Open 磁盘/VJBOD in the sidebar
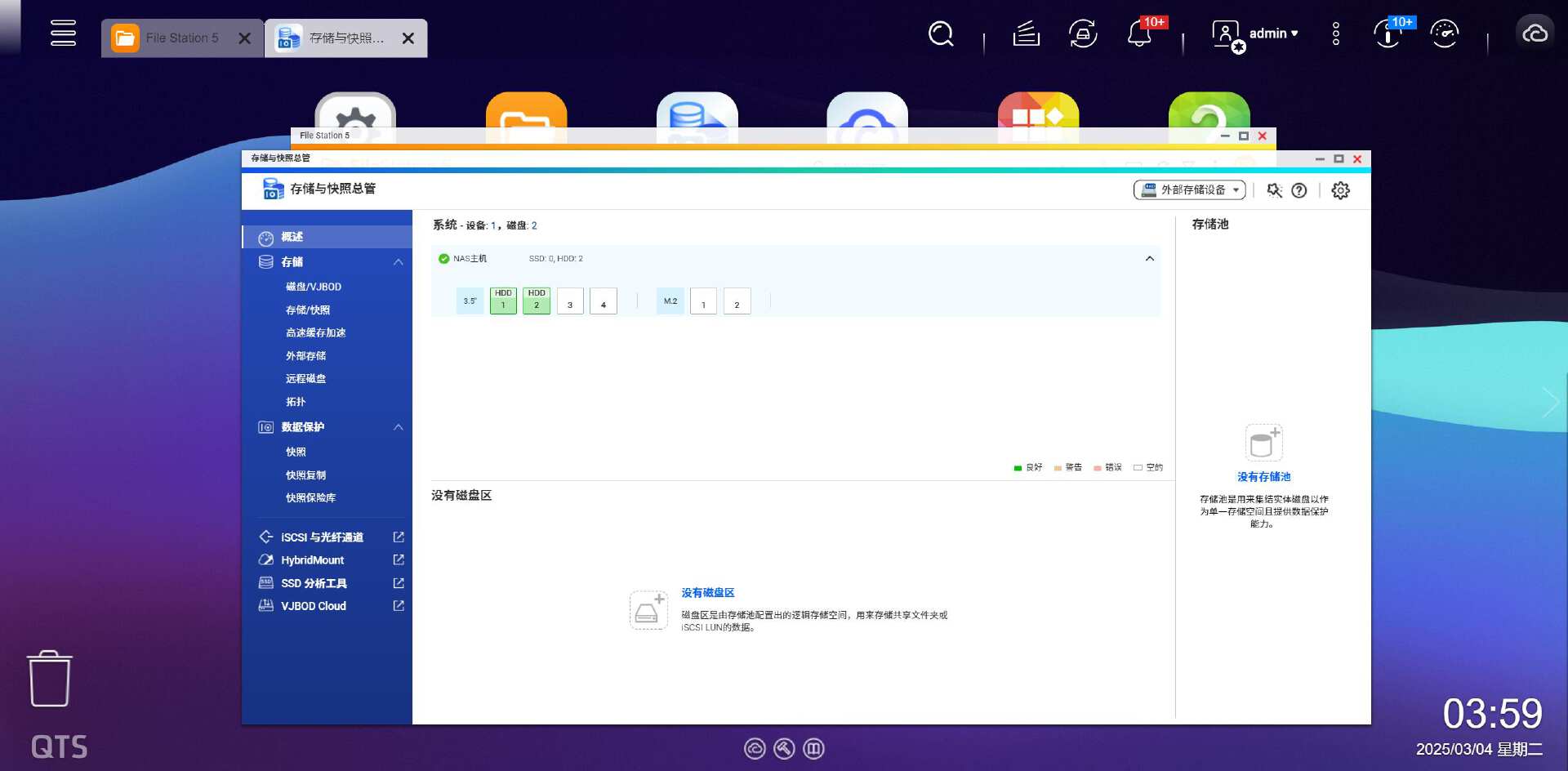 point(314,287)
